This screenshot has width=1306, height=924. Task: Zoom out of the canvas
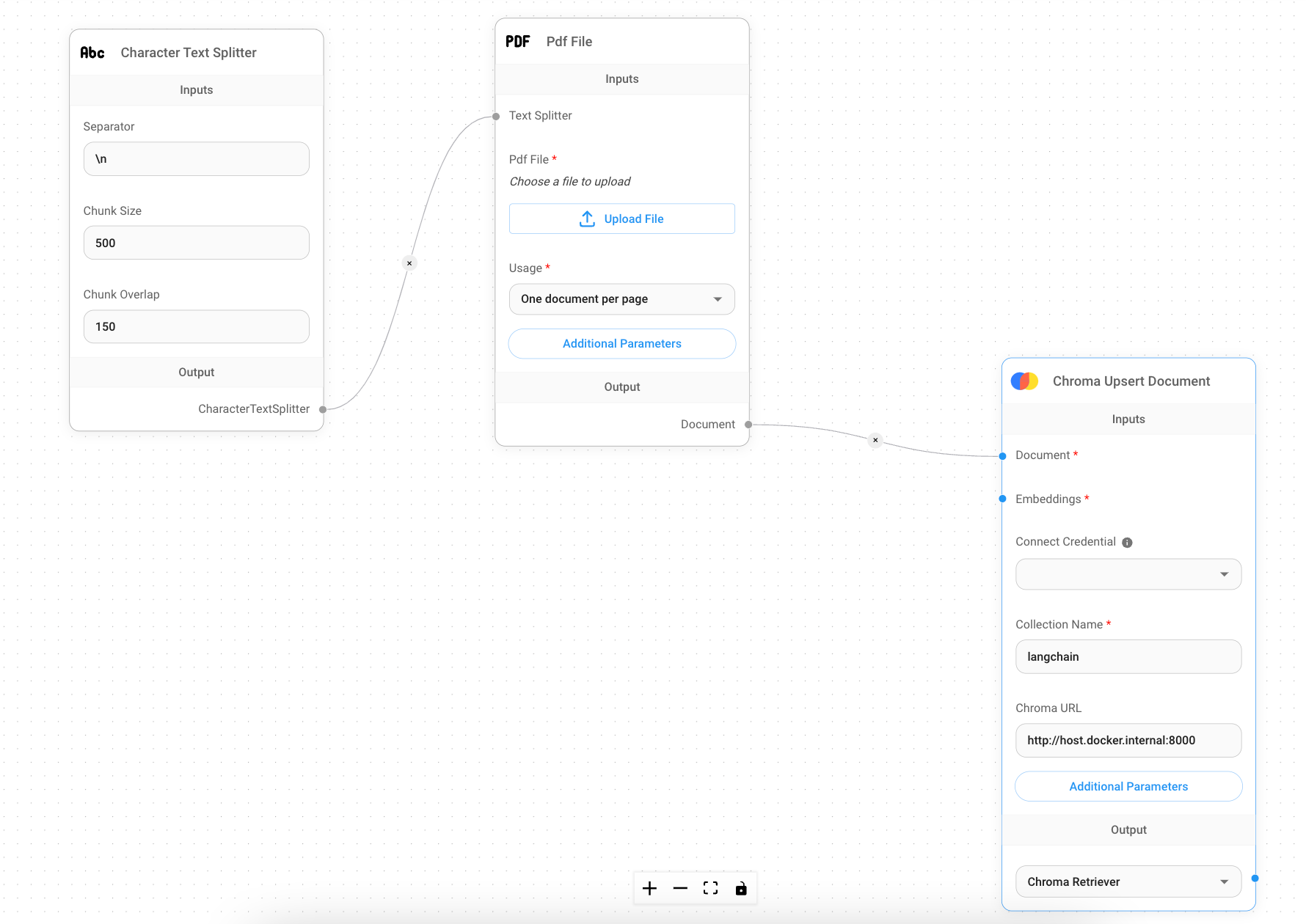680,889
